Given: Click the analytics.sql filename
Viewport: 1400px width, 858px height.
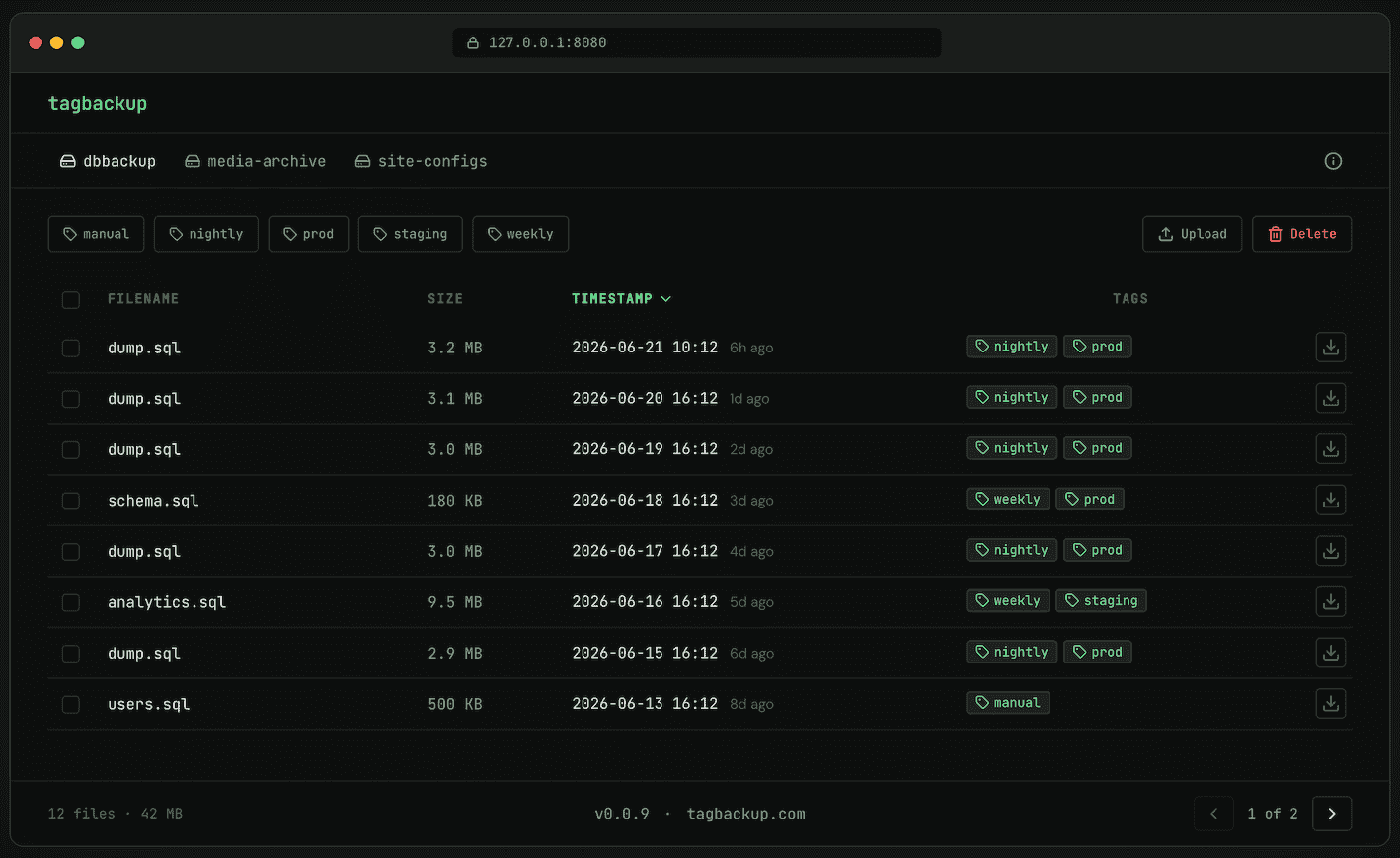Looking at the screenshot, I should [167, 602].
